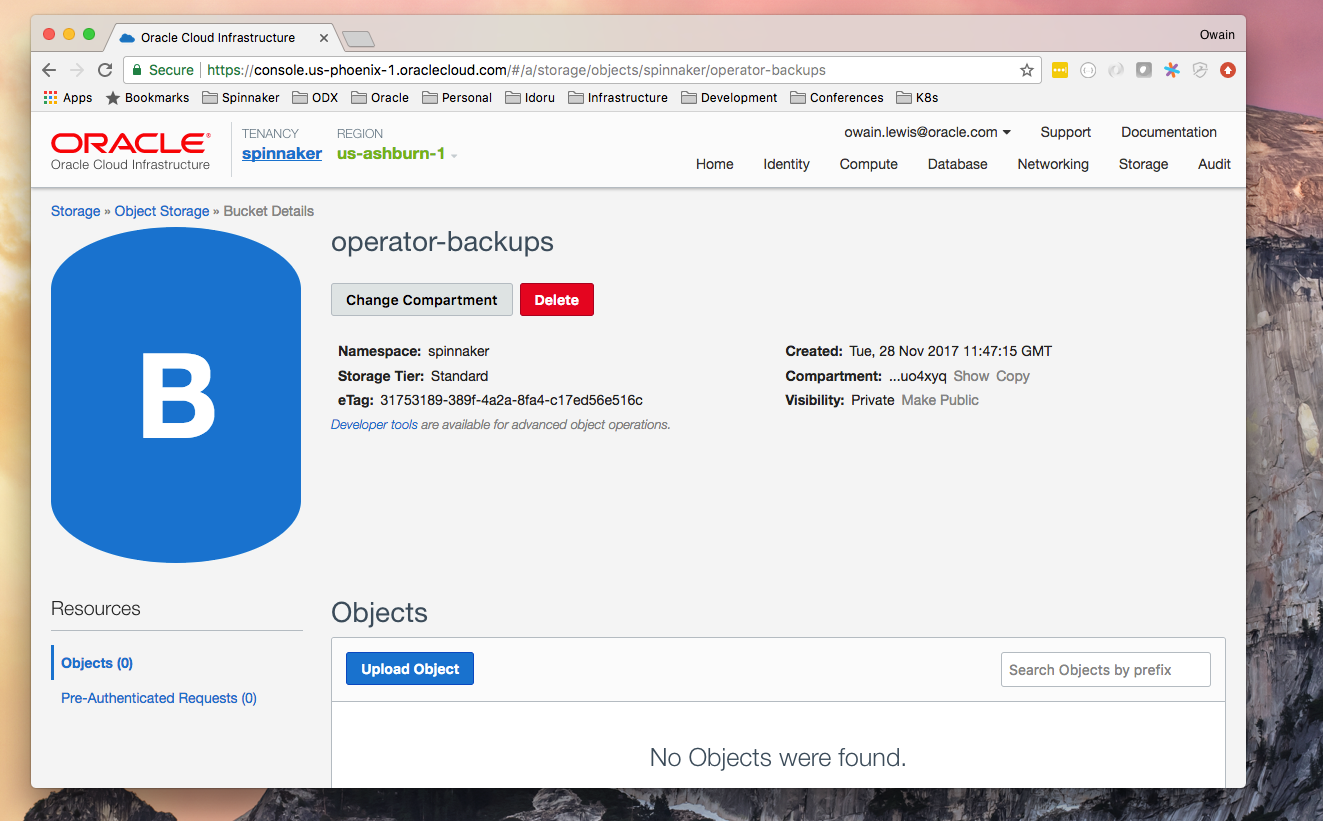Open the Idoru bookmarks folder
This screenshot has height=821, width=1323.
coord(530,98)
